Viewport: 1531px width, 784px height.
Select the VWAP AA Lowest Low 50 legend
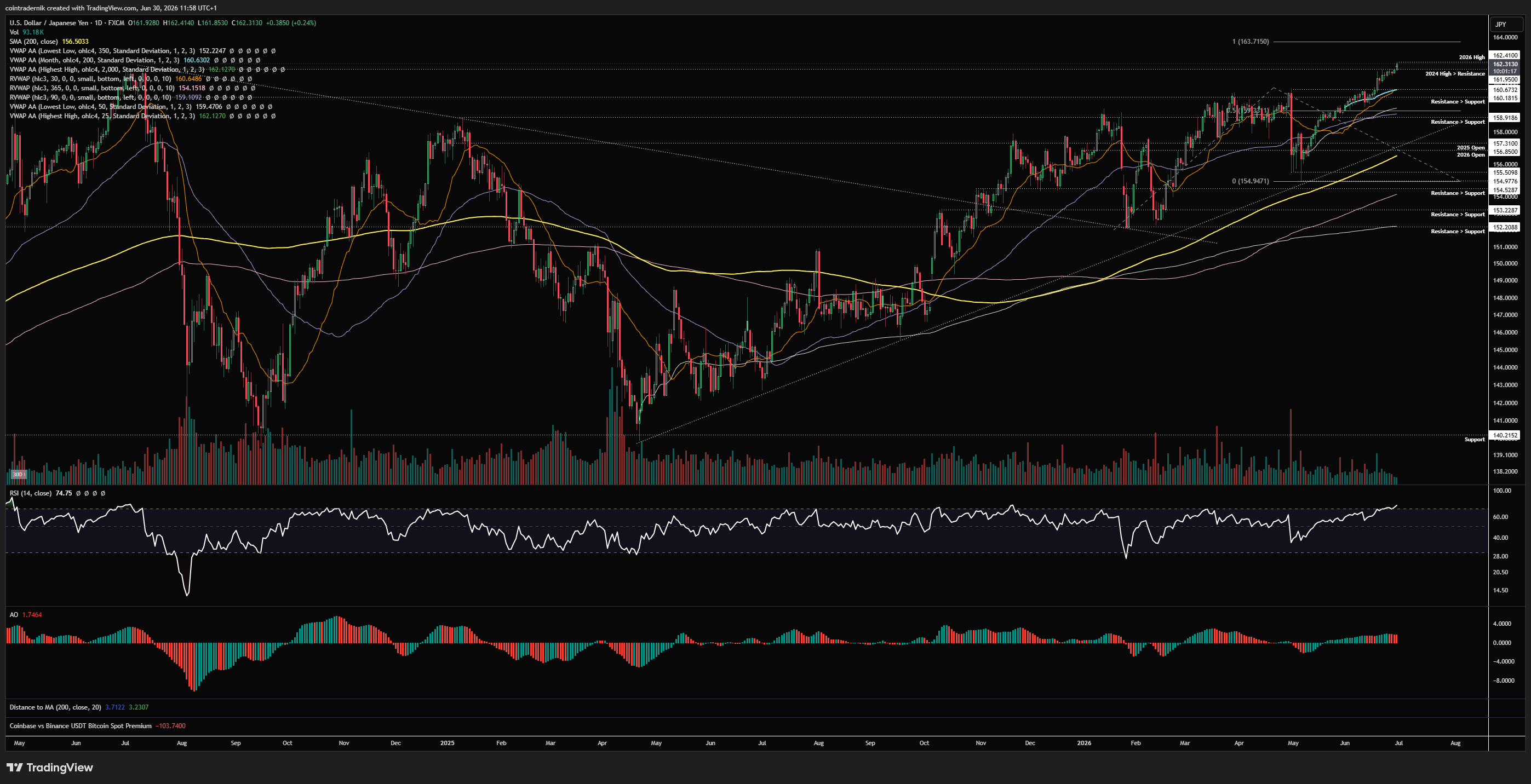pos(141,107)
